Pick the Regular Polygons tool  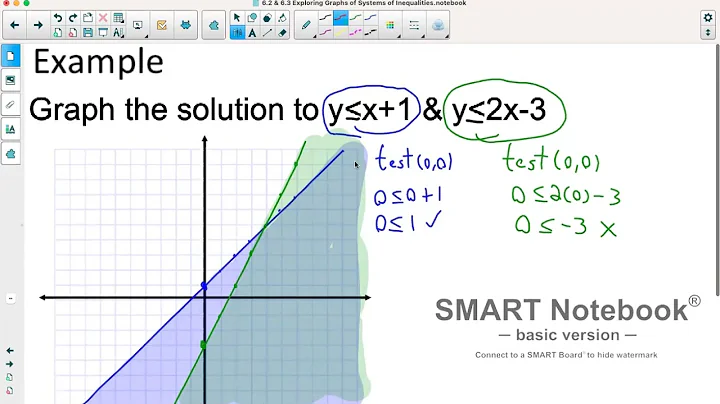(267, 18)
